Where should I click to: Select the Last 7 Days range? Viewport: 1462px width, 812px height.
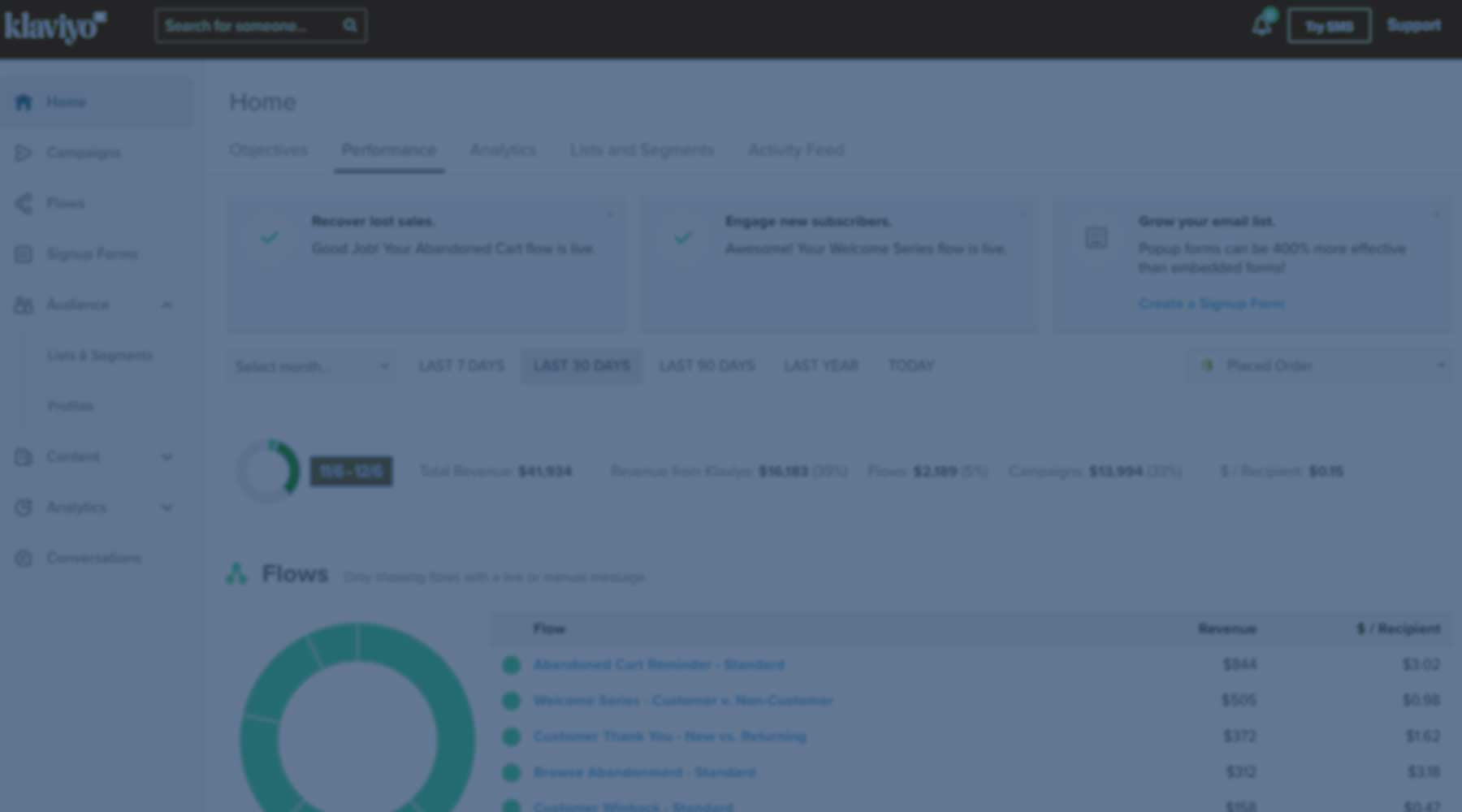click(x=461, y=366)
